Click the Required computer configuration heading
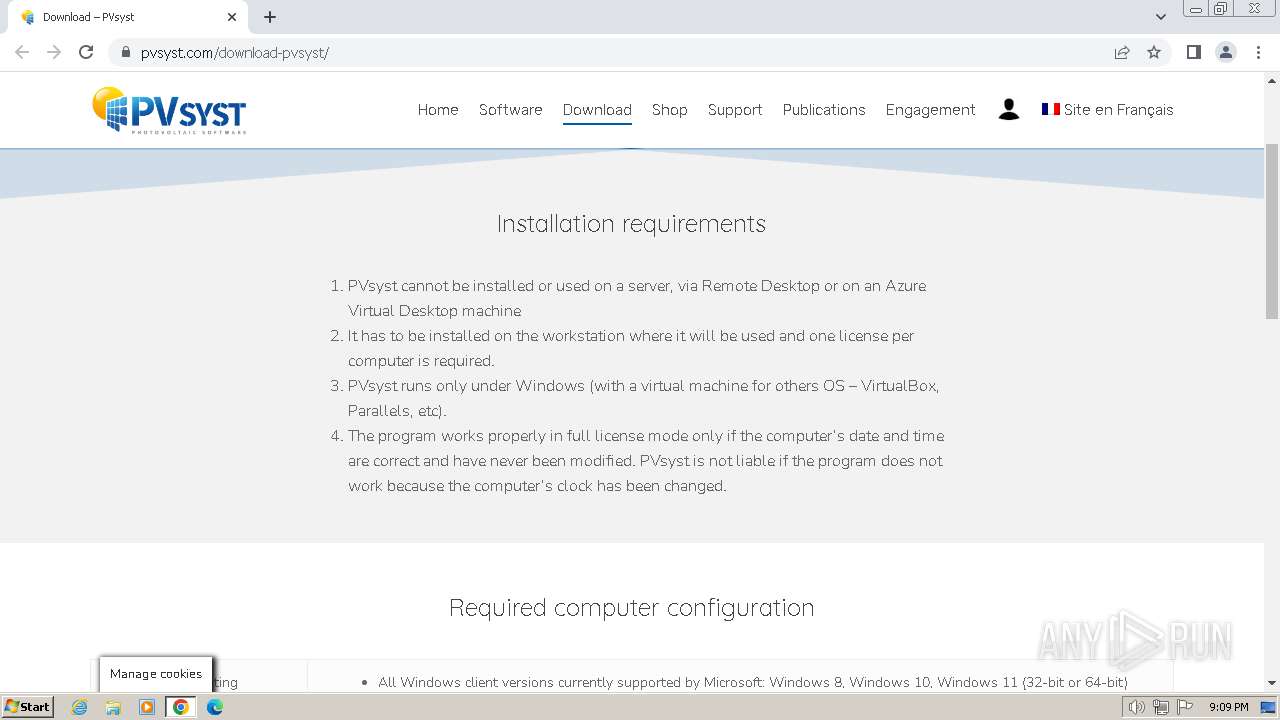The image size is (1280, 720). 631,608
